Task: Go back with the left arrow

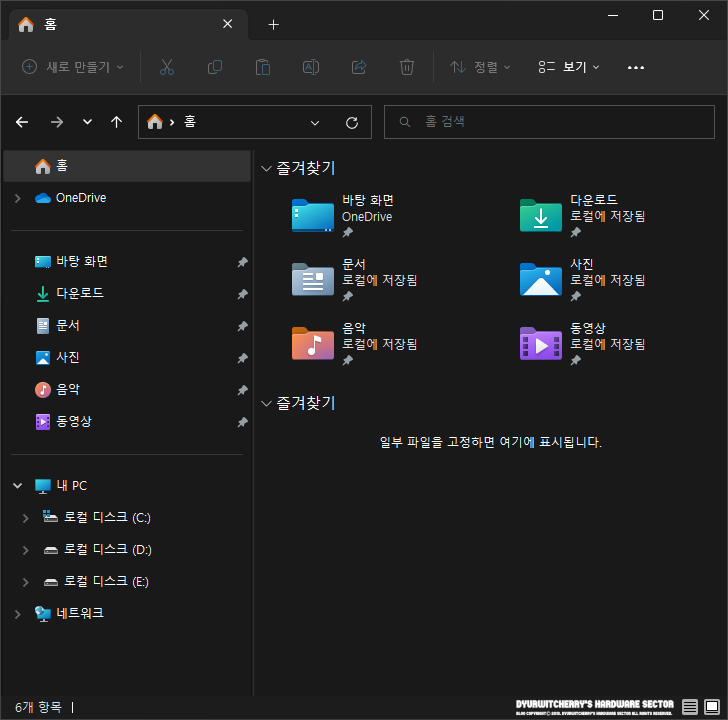Action: coord(22,122)
